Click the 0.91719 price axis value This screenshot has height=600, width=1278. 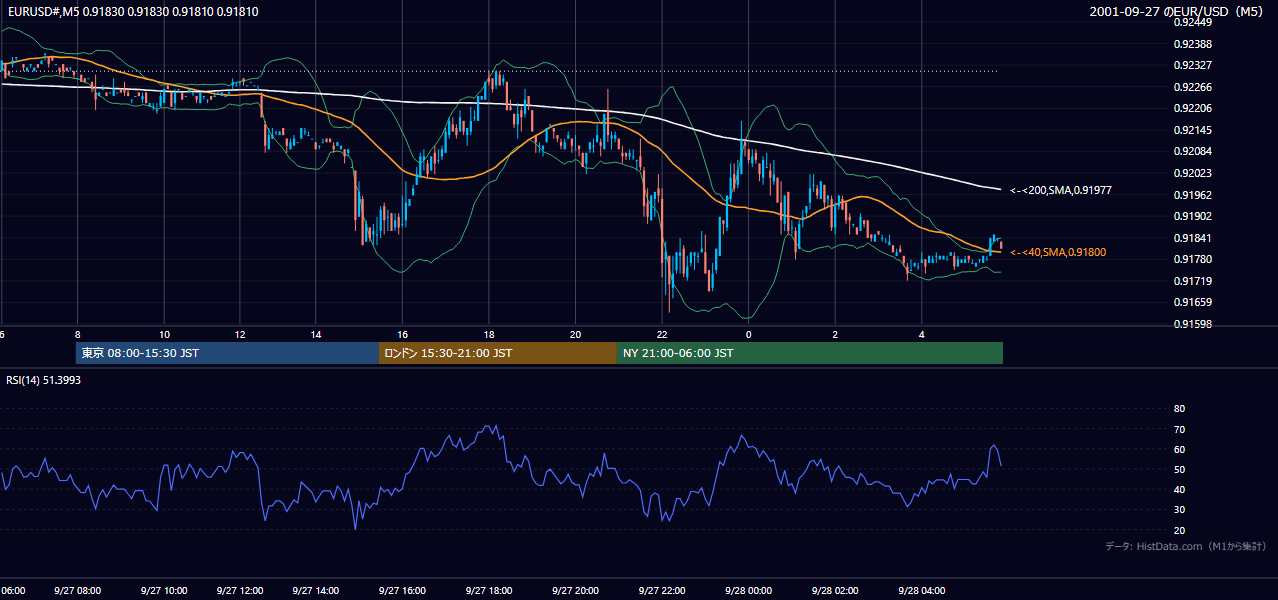[x=1191, y=281]
